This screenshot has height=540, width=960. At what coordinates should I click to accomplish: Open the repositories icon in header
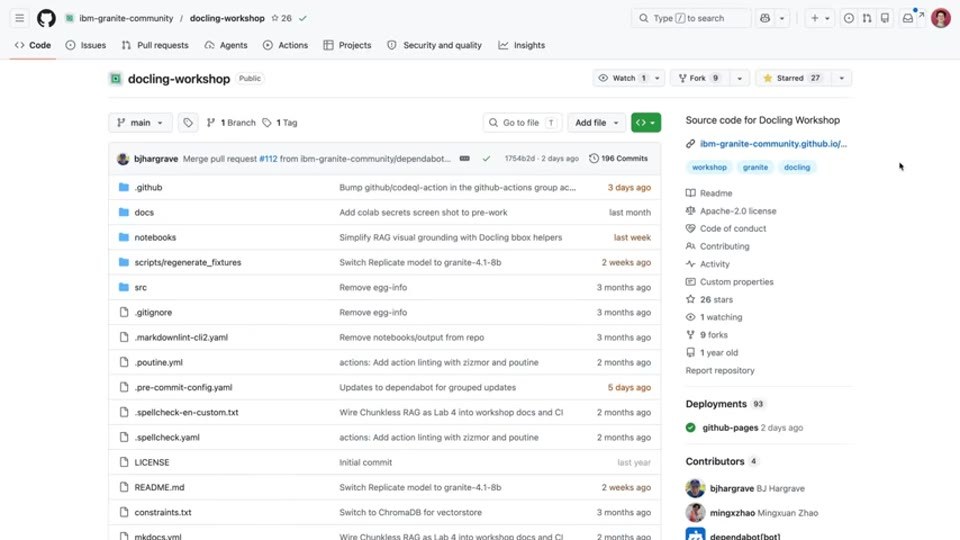point(885,18)
